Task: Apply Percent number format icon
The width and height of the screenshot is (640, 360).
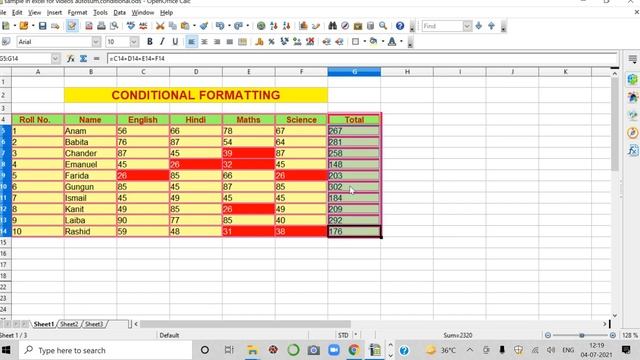Action: coord(271,42)
